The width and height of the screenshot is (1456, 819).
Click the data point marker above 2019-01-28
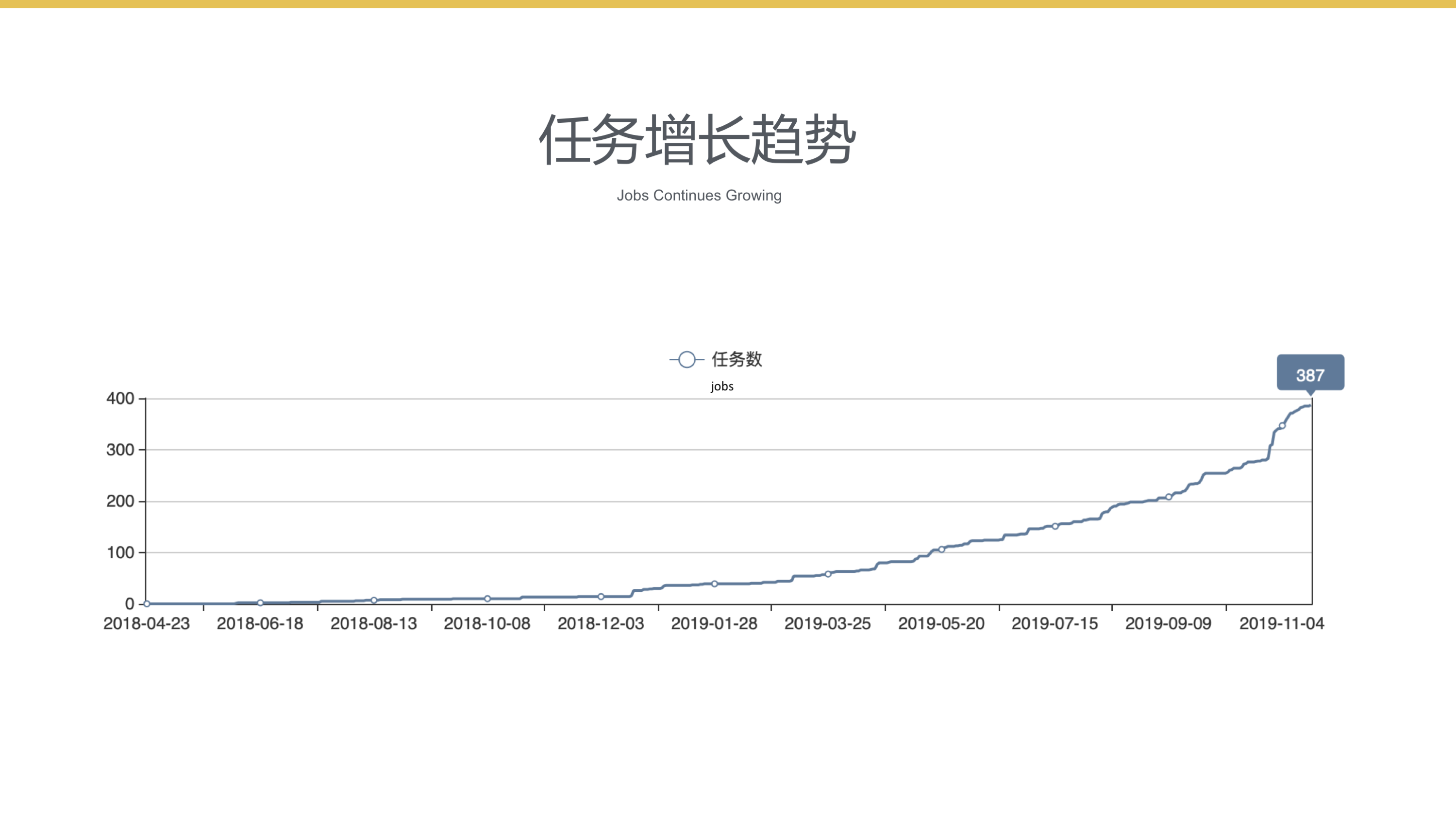point(715,584)
